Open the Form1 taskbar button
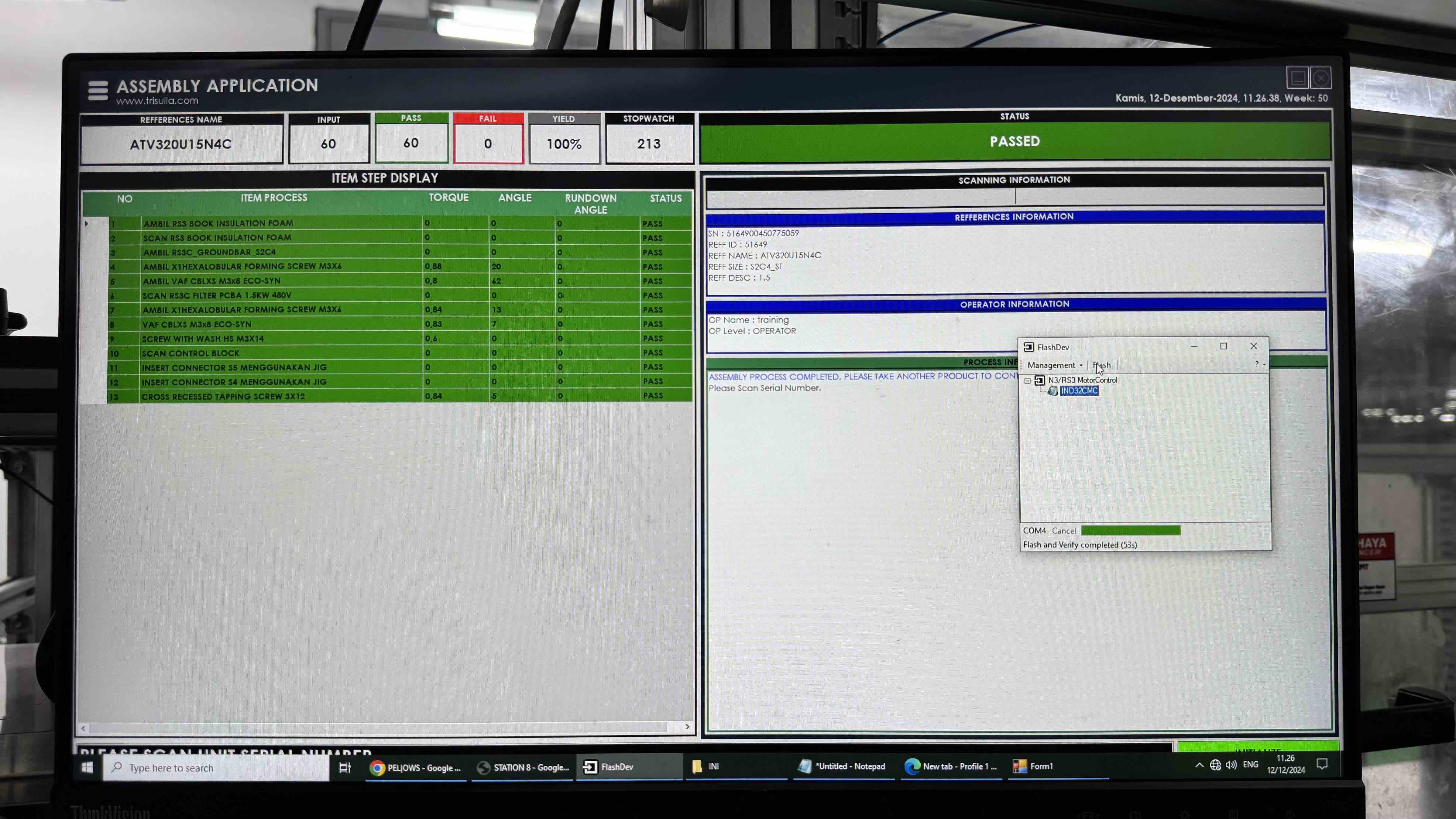 tap(1033, 766)
